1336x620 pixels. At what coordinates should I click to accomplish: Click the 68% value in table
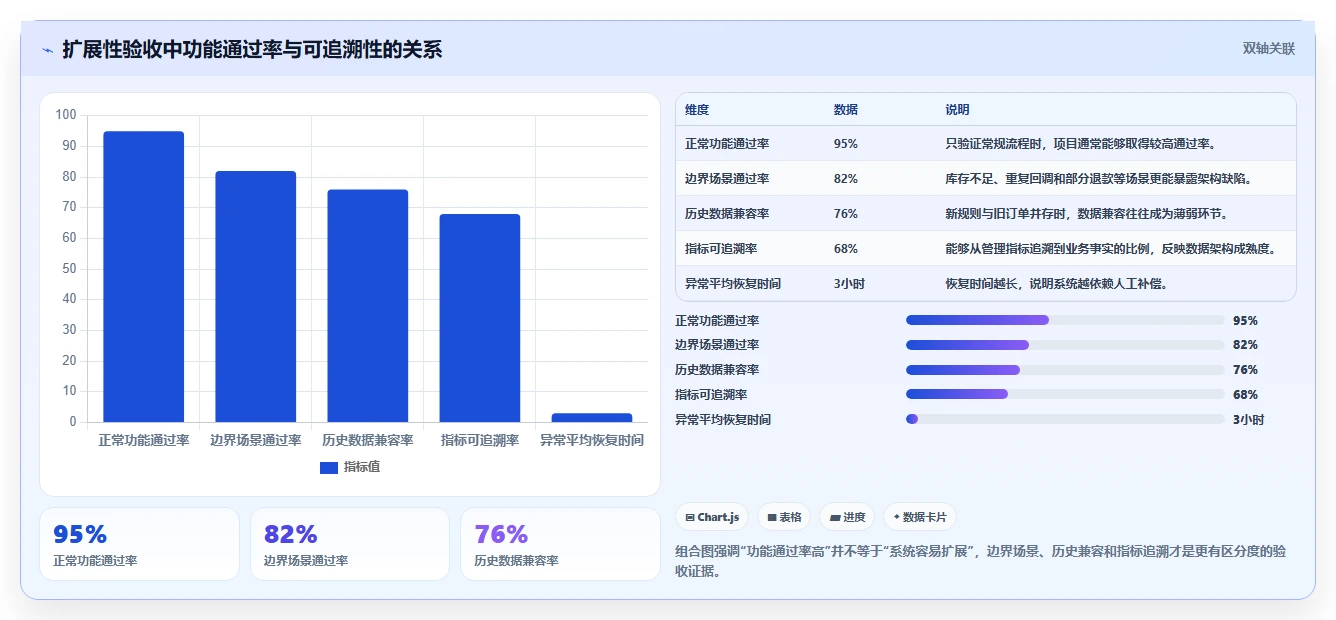tap(845, 249)
